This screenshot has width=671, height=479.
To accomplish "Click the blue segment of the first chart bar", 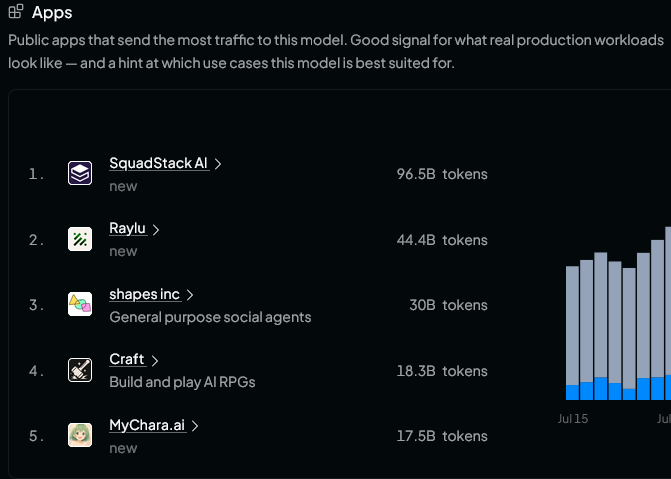I will [x=572, y=393].
